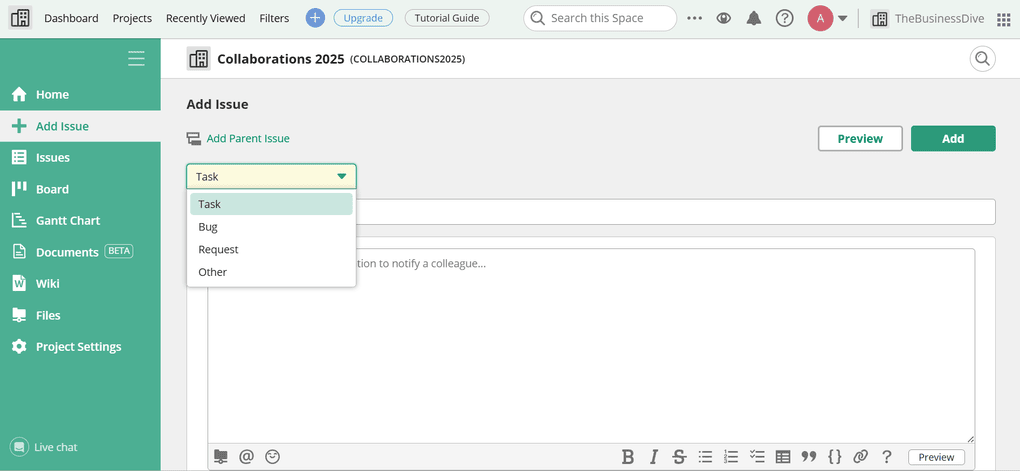This screenshot has width=1020, height=471.
Task: Open the Projects top menu
Action: click(132, 18)
